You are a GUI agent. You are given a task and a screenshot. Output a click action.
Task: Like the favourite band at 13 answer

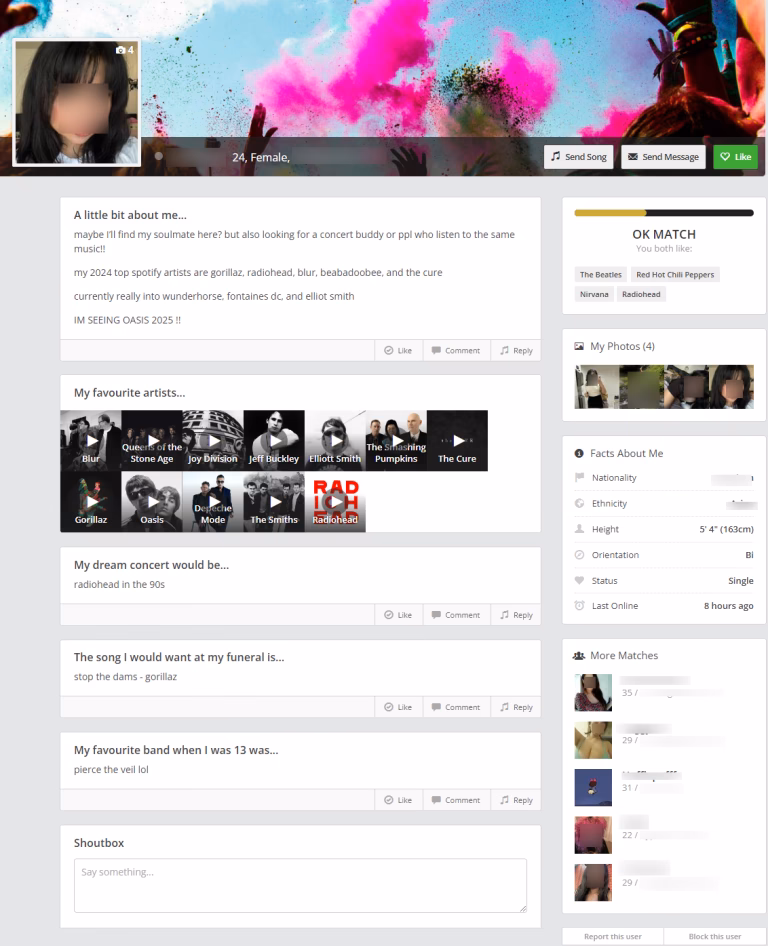[x=398, y=800]
